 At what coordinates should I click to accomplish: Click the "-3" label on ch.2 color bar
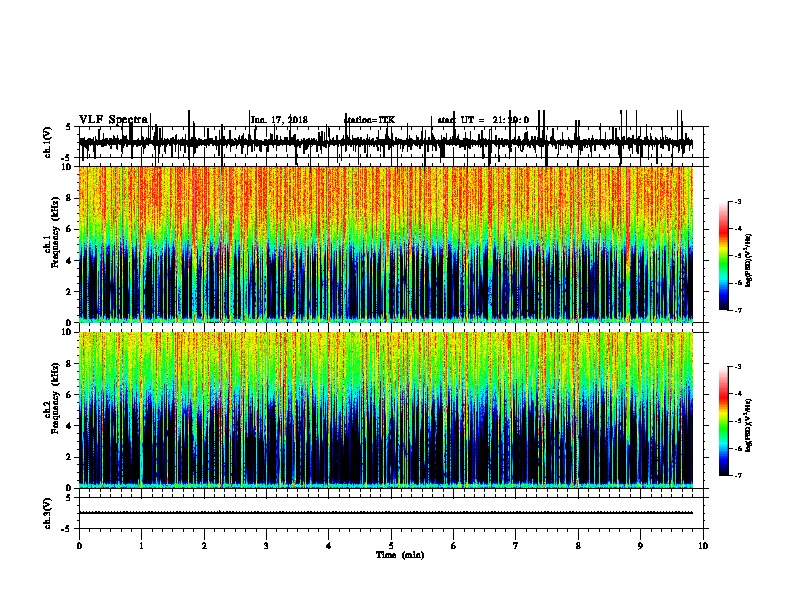pyautogui.click(x=738, y=367)
